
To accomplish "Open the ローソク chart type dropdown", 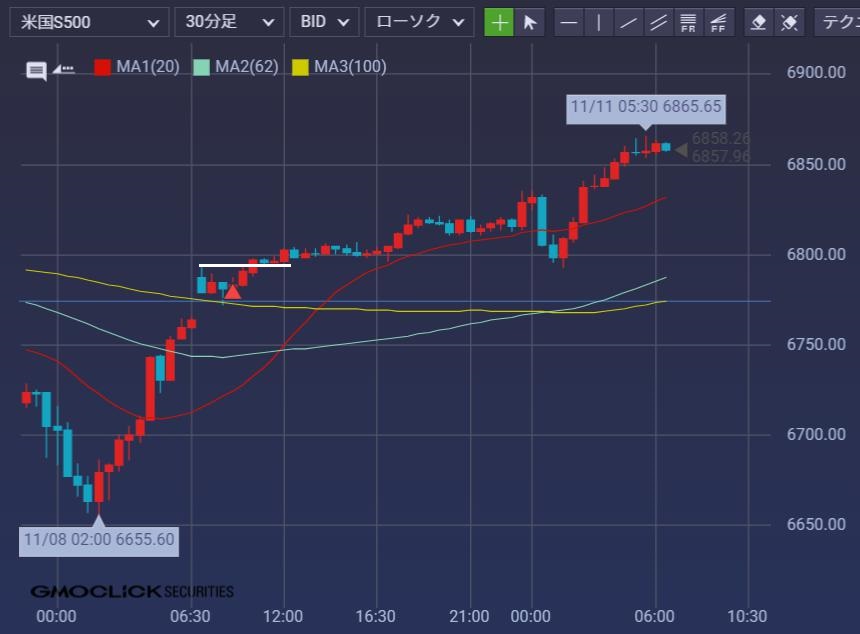I will tap(419, 22).
